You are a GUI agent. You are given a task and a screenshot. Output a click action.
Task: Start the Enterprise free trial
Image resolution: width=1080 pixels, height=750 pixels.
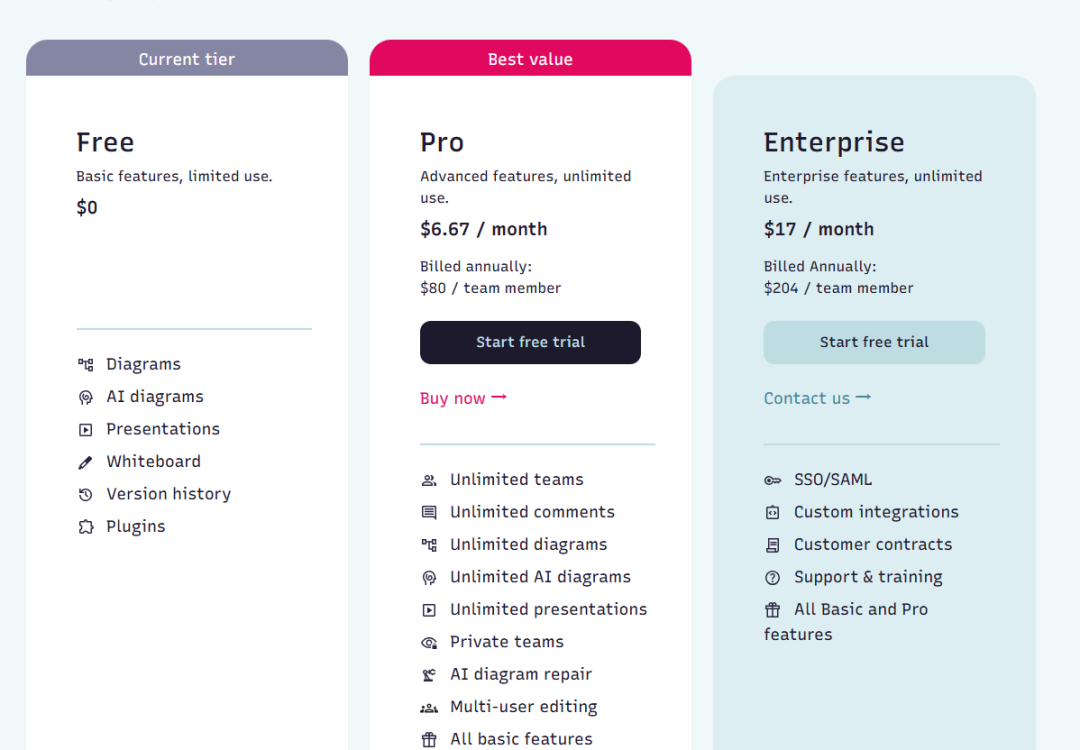coord(874,342)
